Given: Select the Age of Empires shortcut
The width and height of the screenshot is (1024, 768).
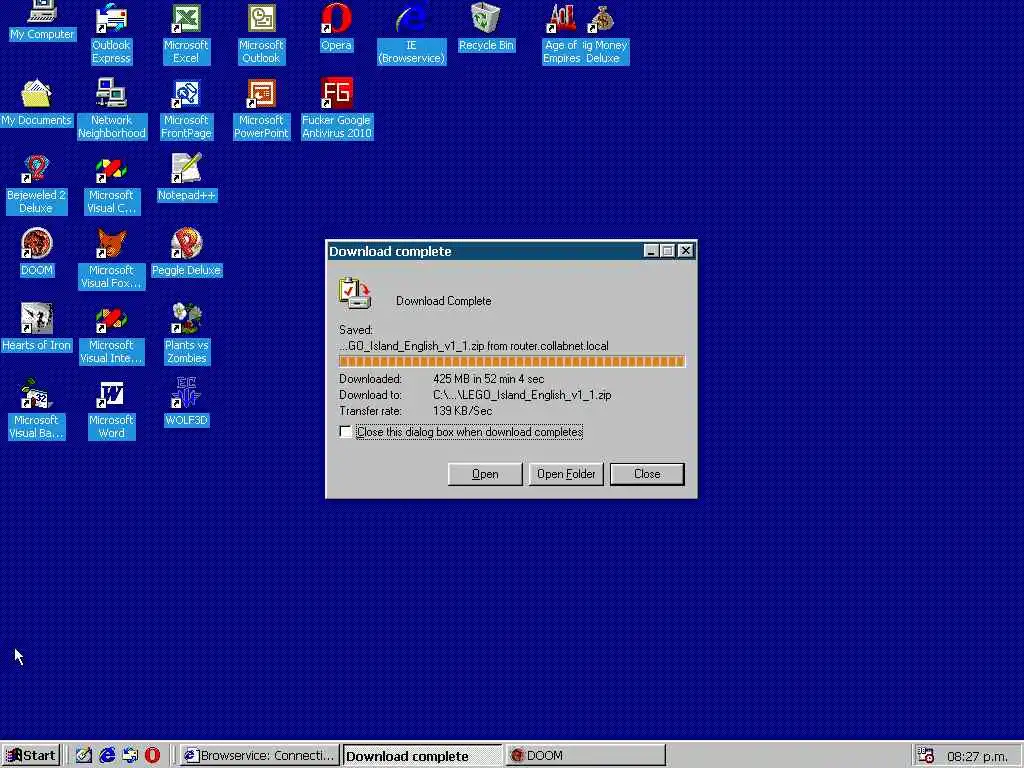Looking at the screenshot, I should [562, 33].
